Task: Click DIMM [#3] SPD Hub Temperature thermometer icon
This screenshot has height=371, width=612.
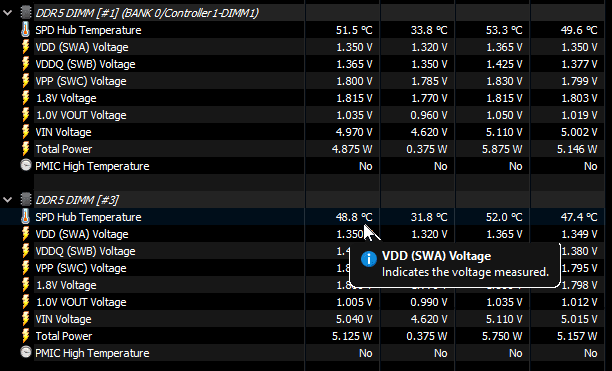Action: point(25,217)
